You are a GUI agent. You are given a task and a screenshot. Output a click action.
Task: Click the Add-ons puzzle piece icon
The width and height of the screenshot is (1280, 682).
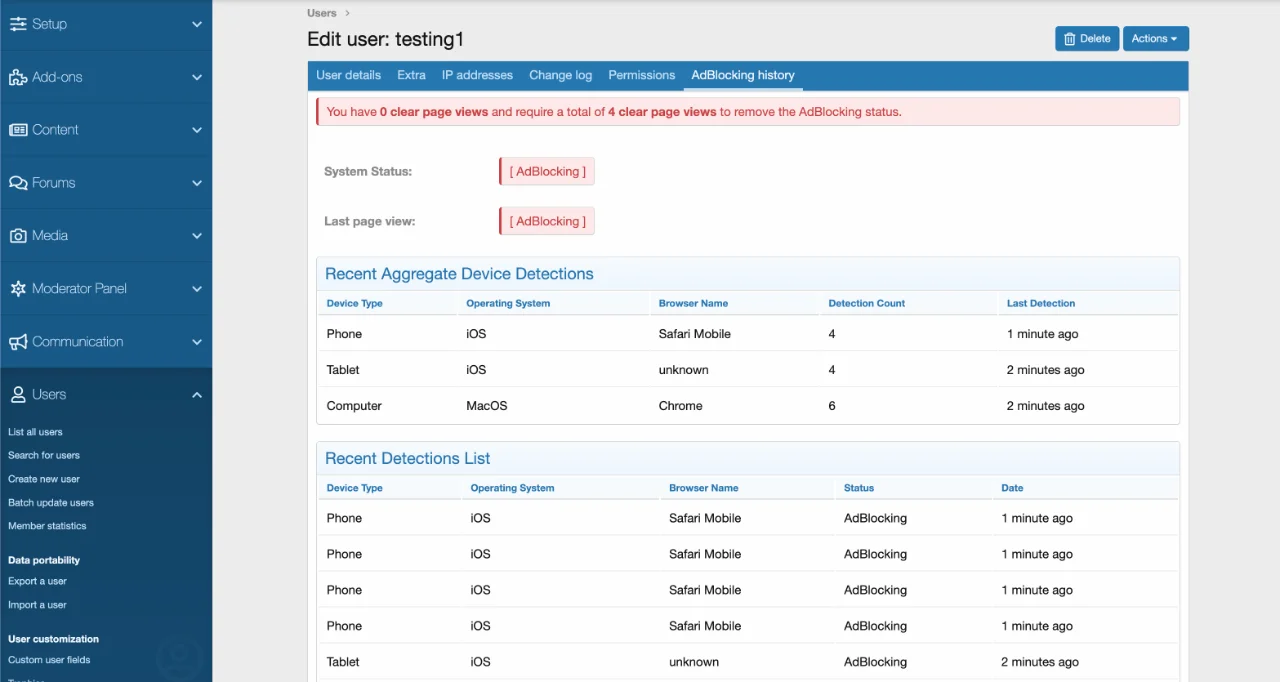[x=18, y=77]
